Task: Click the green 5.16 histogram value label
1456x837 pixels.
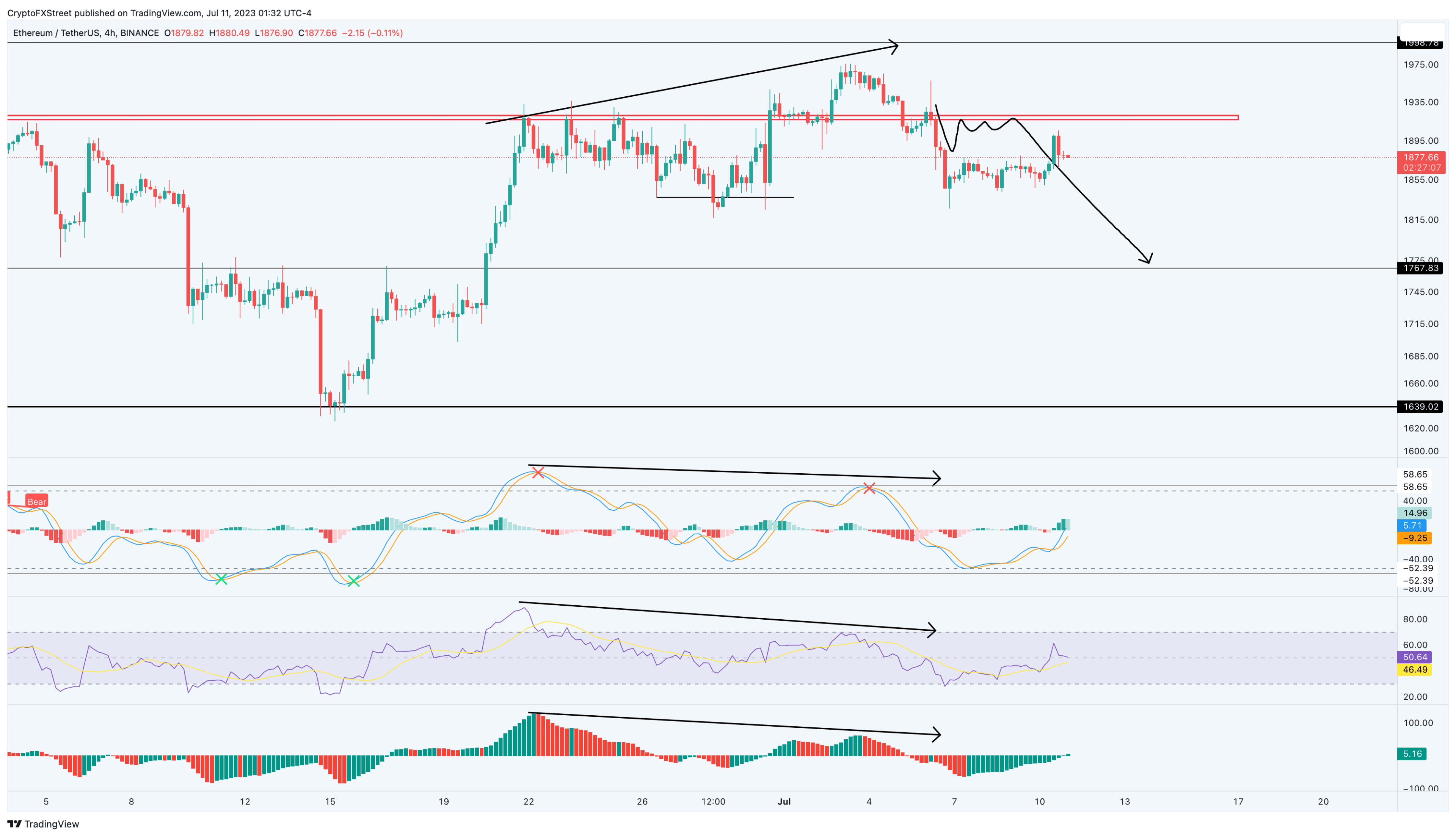Action: tap(1412, 754)
